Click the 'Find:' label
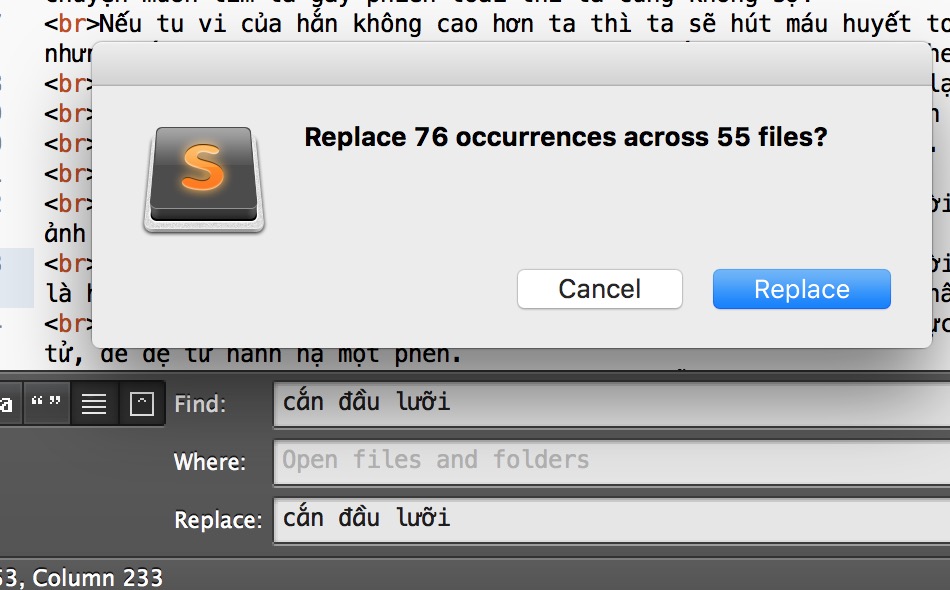This screenshot has height=590, width=950. click(200, 404)
